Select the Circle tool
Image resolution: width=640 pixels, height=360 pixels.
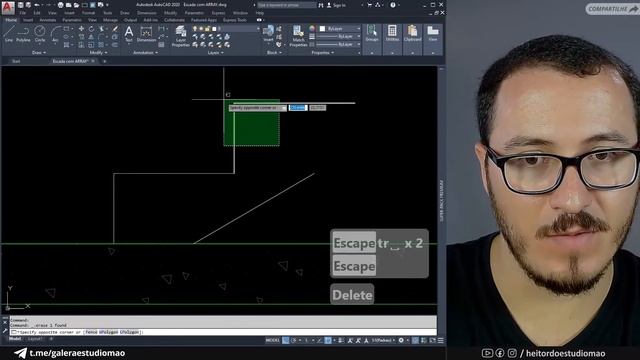[40, 33]
